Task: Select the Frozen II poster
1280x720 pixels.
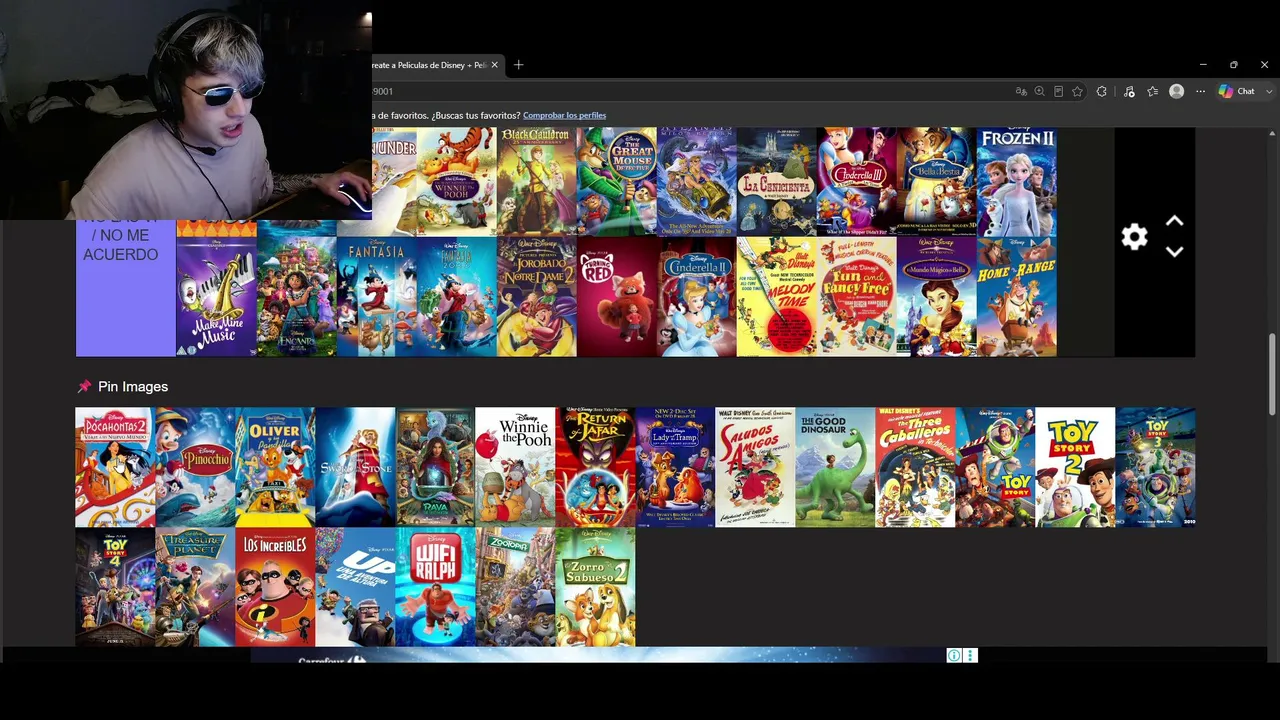Action: coord(1016,181)
